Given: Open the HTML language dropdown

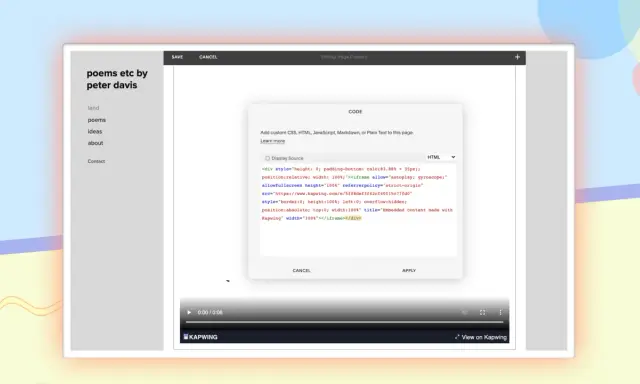Looking at the screenshot, I should tap(441, 157).
